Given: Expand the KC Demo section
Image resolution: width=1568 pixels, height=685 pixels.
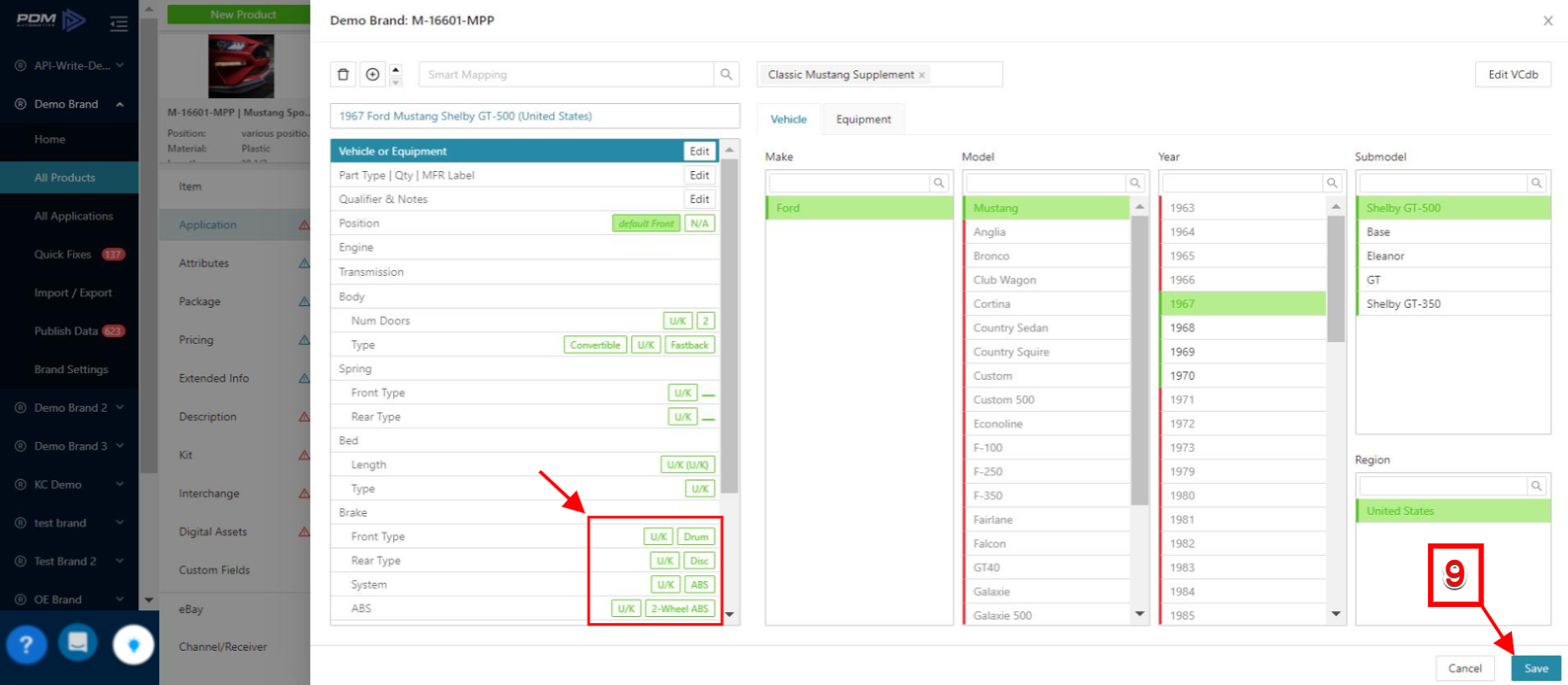Looking at the screenshot, I should [x=120, y=485].
